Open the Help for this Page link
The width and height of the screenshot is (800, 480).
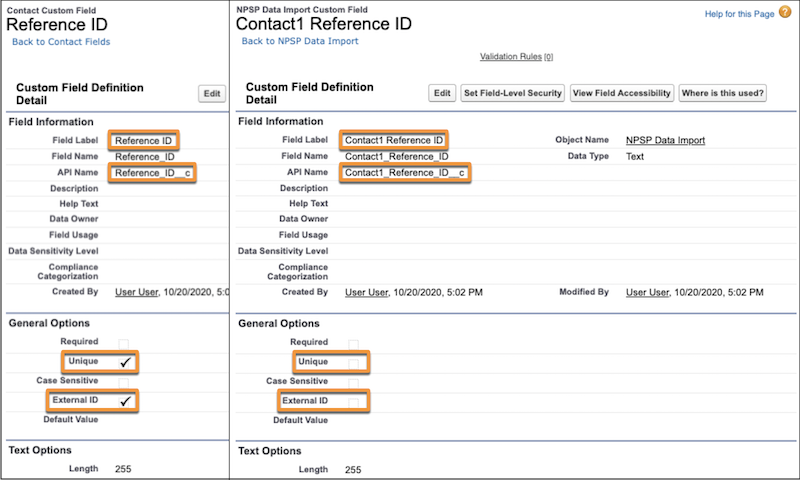point(739,14)
